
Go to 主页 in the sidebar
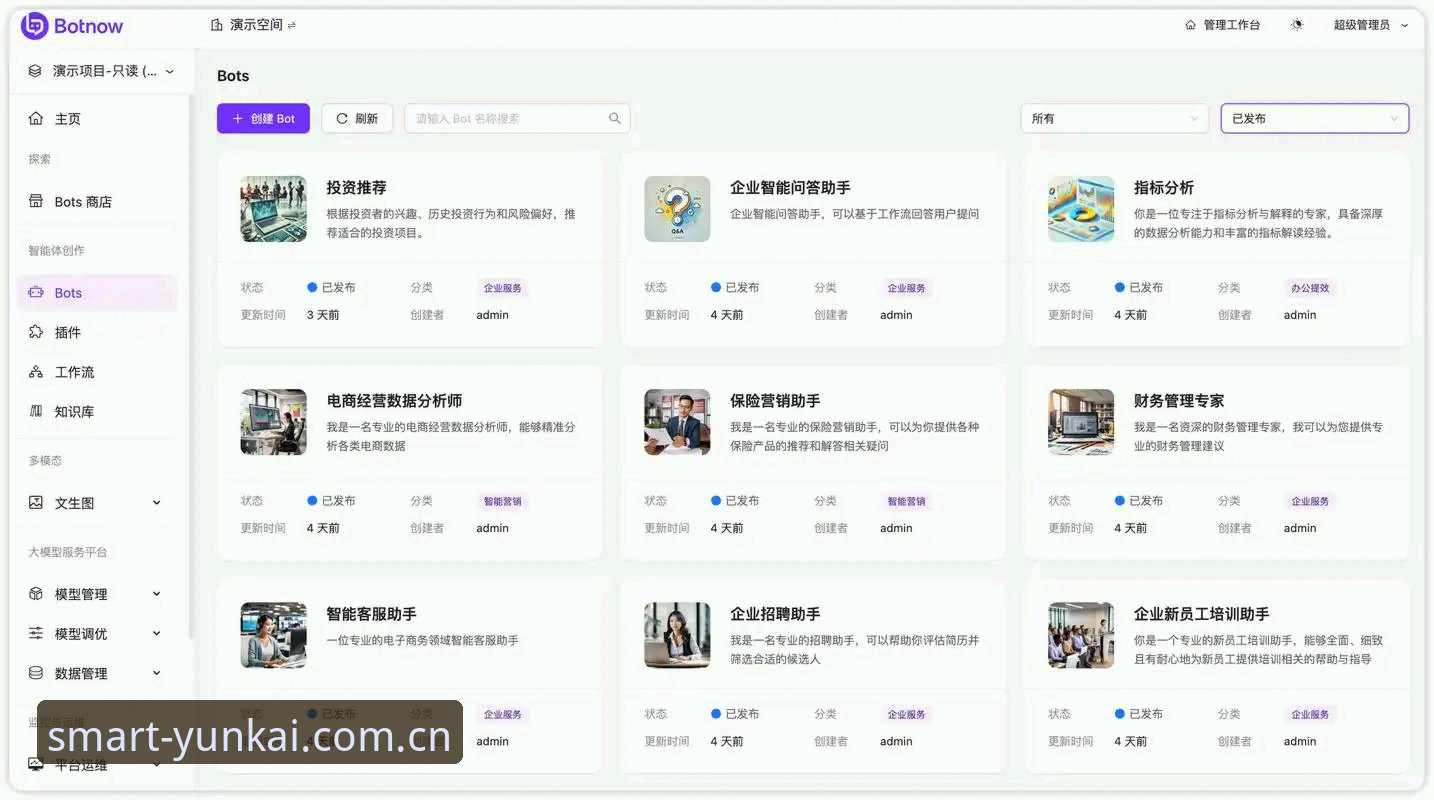[x=97, y=119]
